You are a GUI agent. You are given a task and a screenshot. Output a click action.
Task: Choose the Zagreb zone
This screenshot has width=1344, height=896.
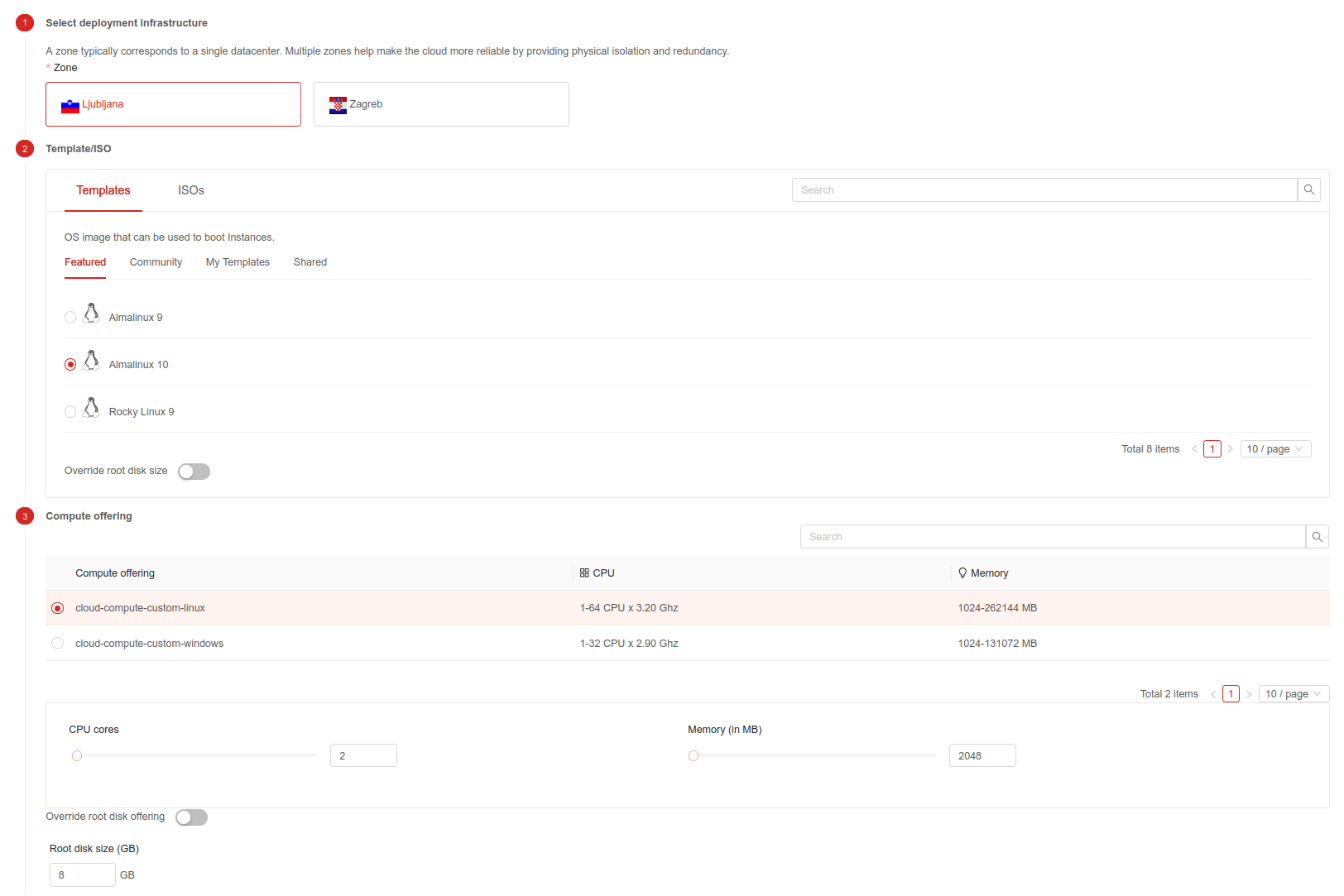(x=441, y=104)
